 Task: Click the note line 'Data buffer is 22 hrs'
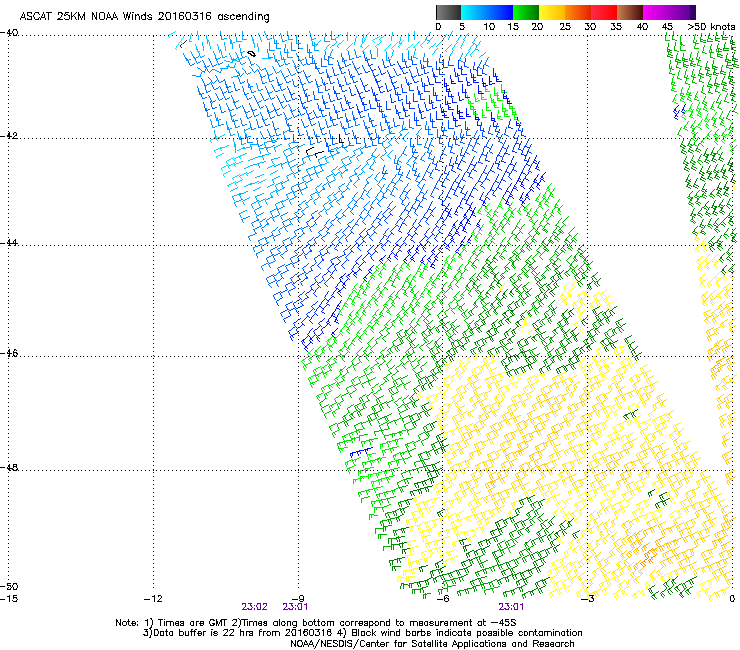[362, 633]
